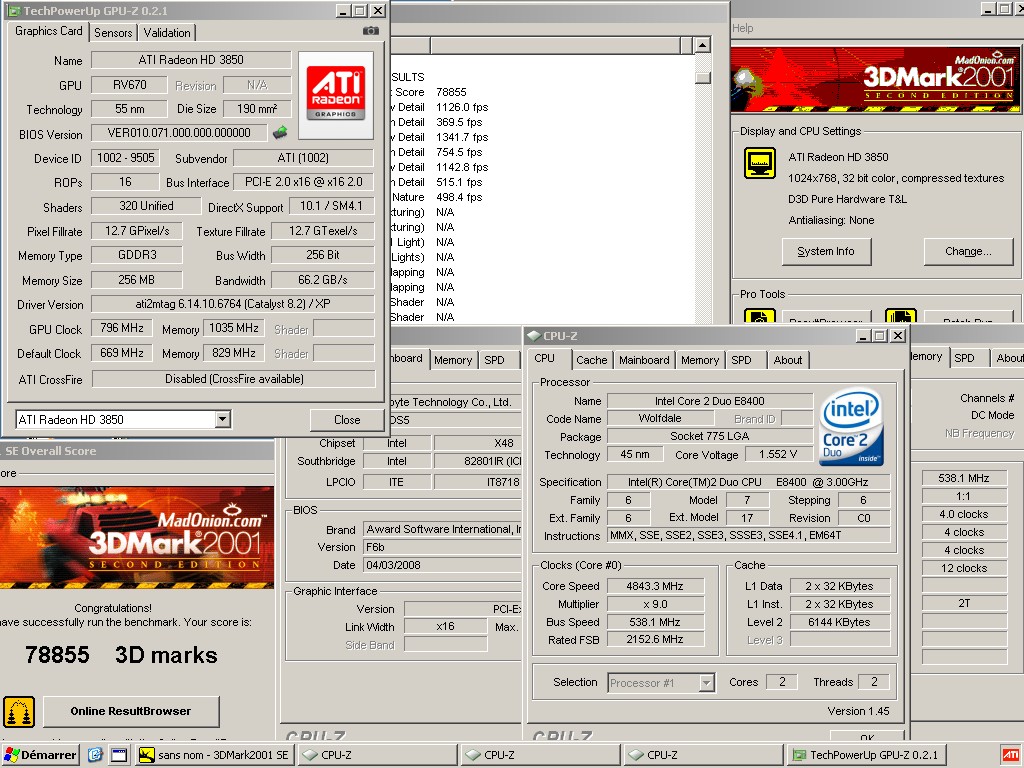Click the results list scrollbar thumb
This screenshot has height=768, width=1024.
coord(703,77)
